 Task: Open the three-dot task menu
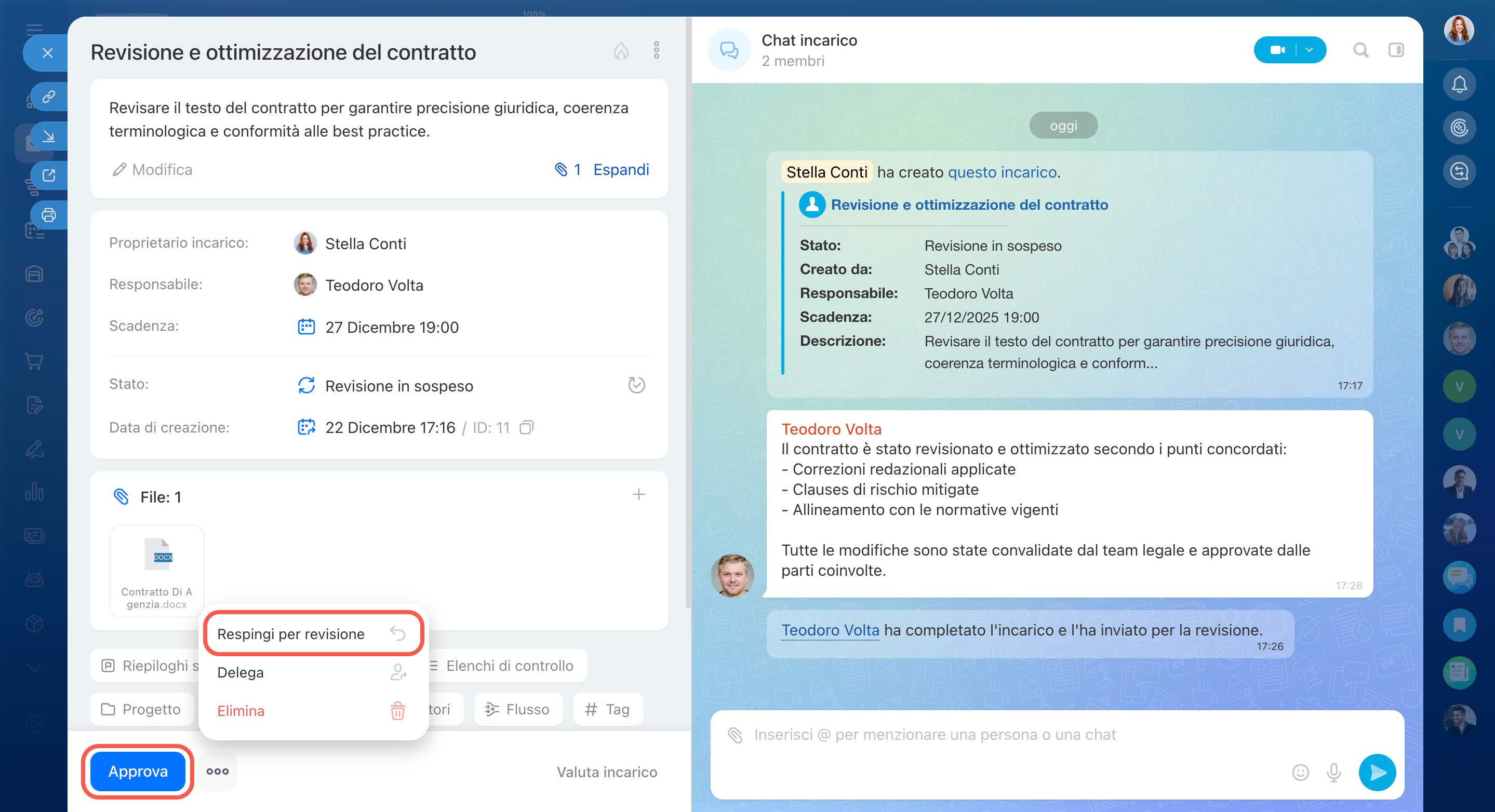point(657,50)
